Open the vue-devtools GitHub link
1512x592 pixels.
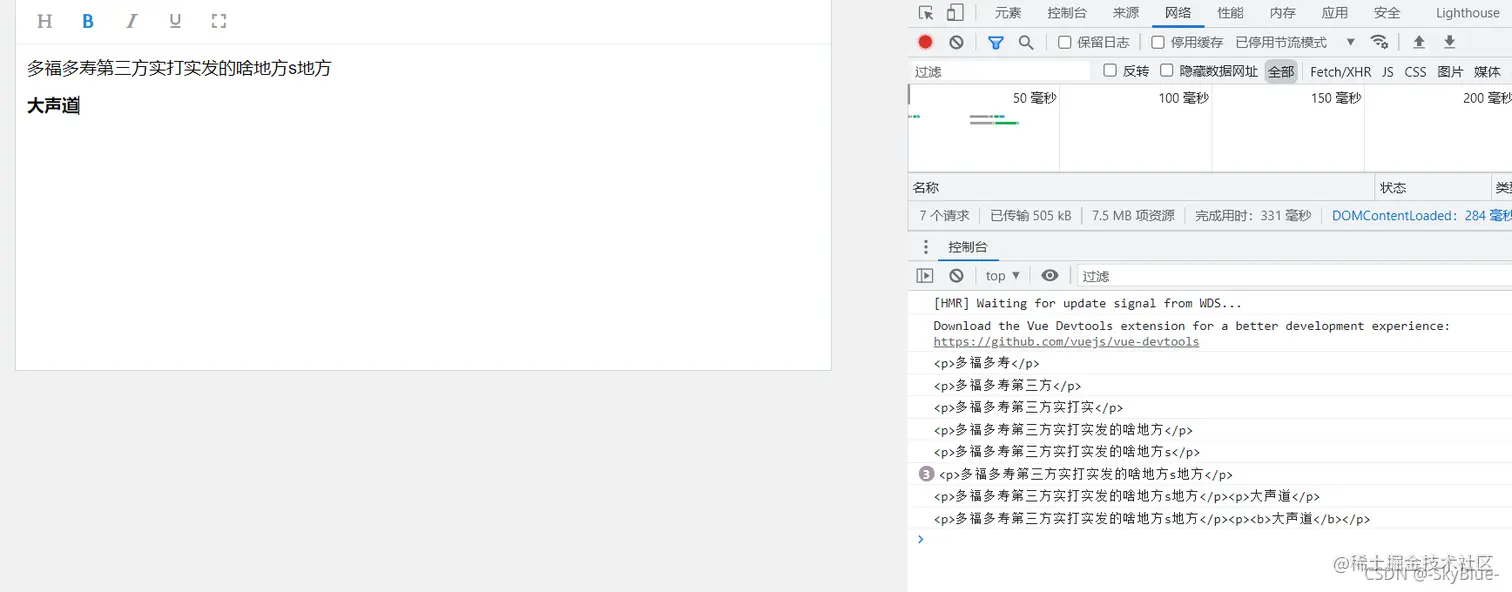(1066, 342)
